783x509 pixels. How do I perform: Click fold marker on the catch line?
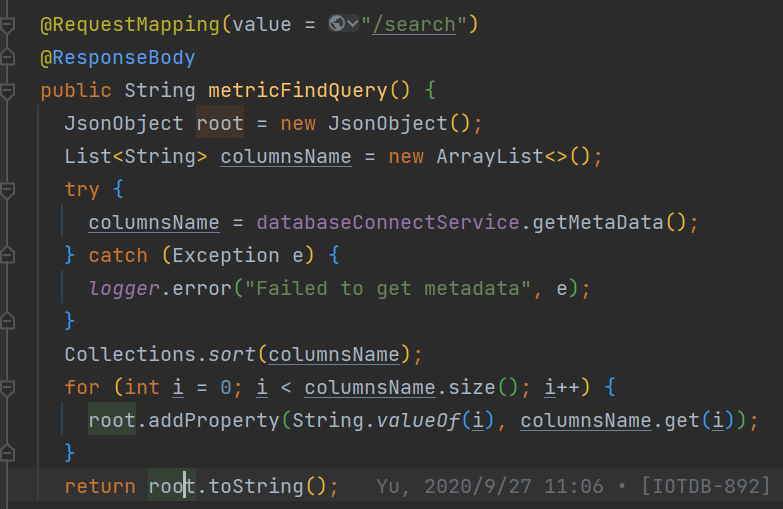tap(7, 256)
